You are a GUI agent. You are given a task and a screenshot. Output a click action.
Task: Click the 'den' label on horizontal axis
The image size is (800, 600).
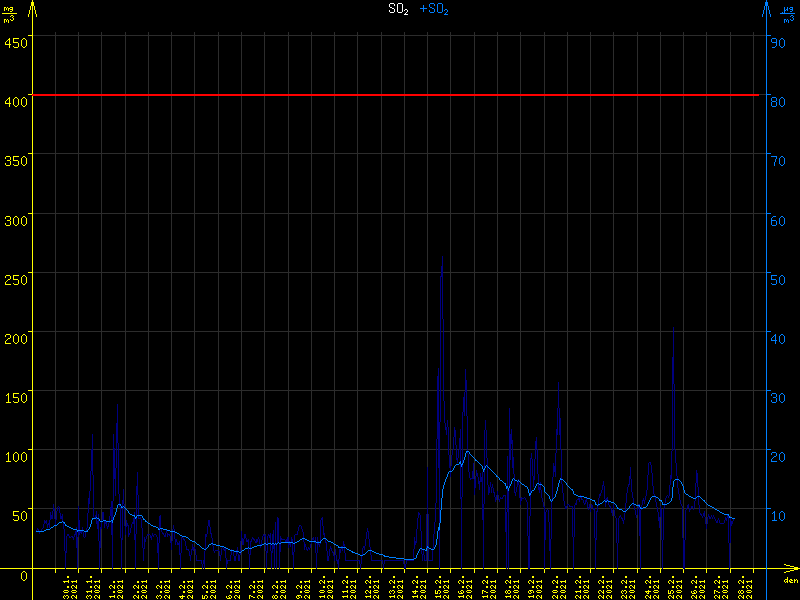(790, 581)
